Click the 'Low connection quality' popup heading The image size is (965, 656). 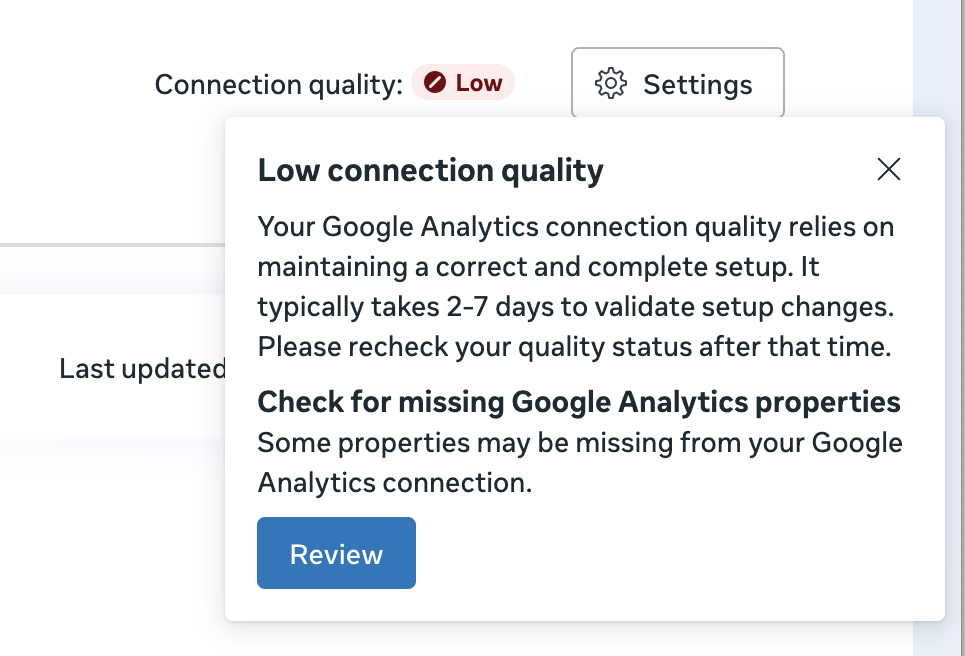coord(431,170)
